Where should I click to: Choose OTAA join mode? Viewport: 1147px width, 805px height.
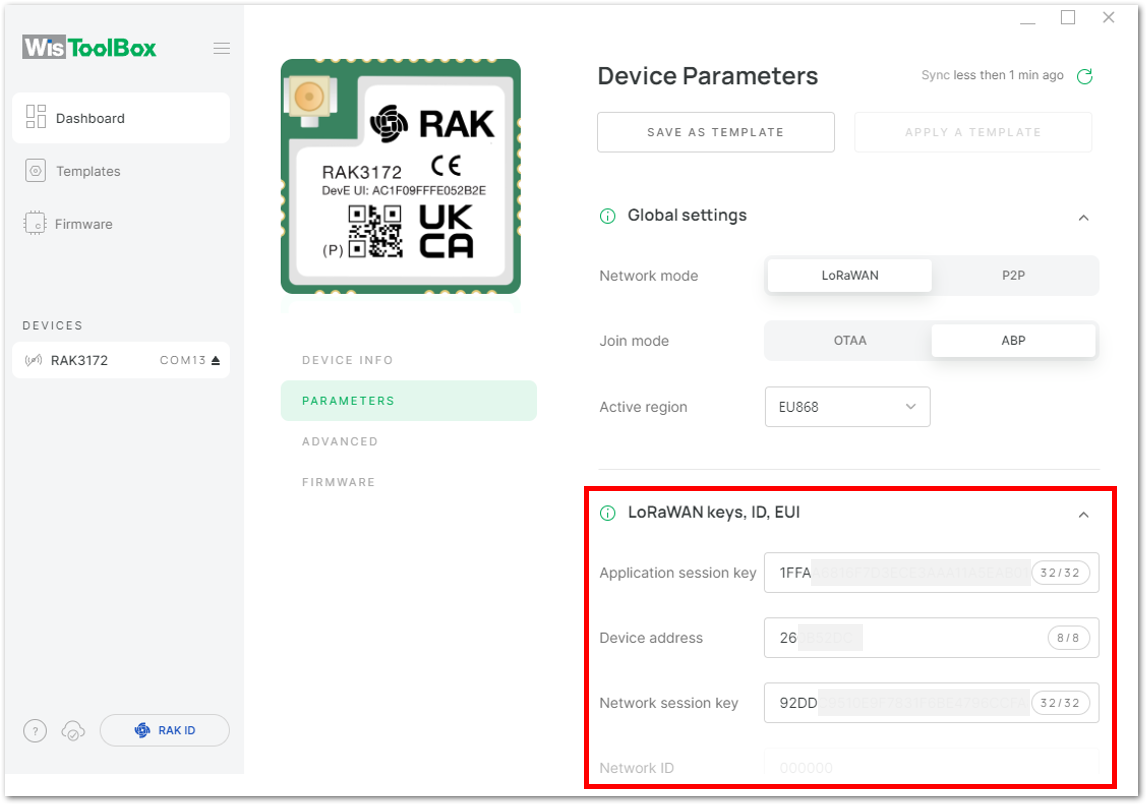pos(849,340)
